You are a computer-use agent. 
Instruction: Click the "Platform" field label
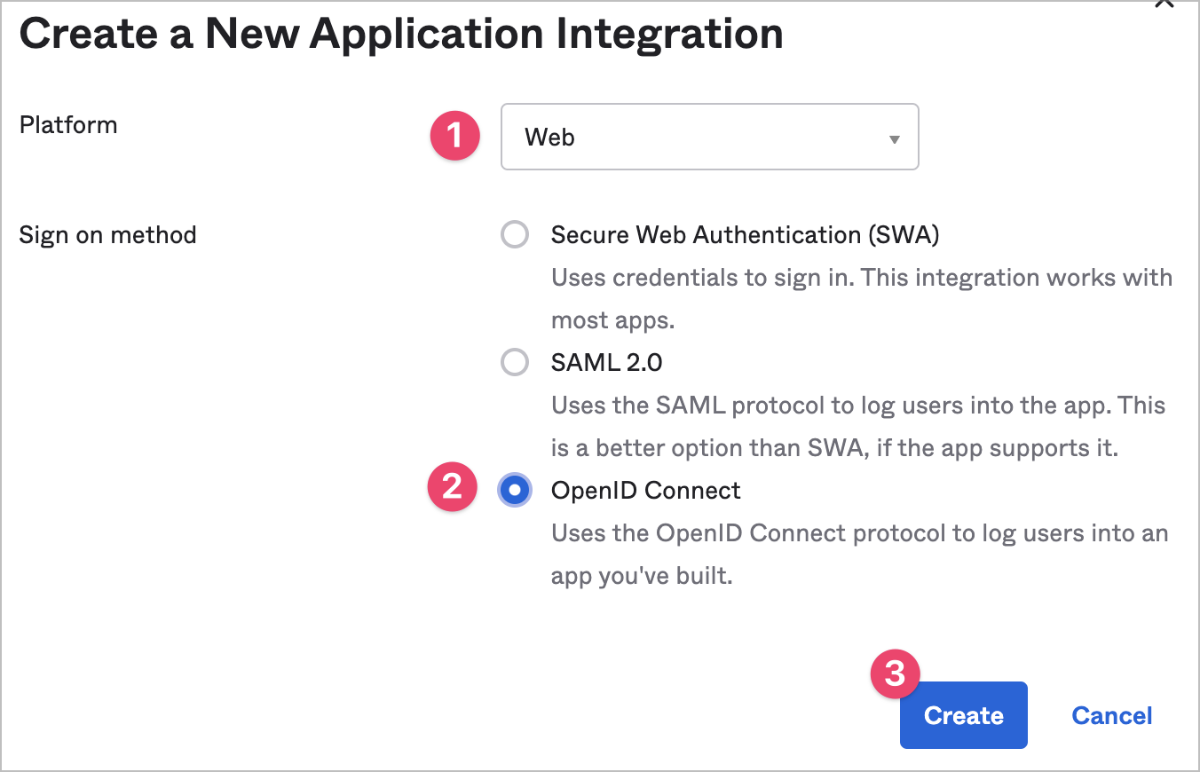[68, 125]
